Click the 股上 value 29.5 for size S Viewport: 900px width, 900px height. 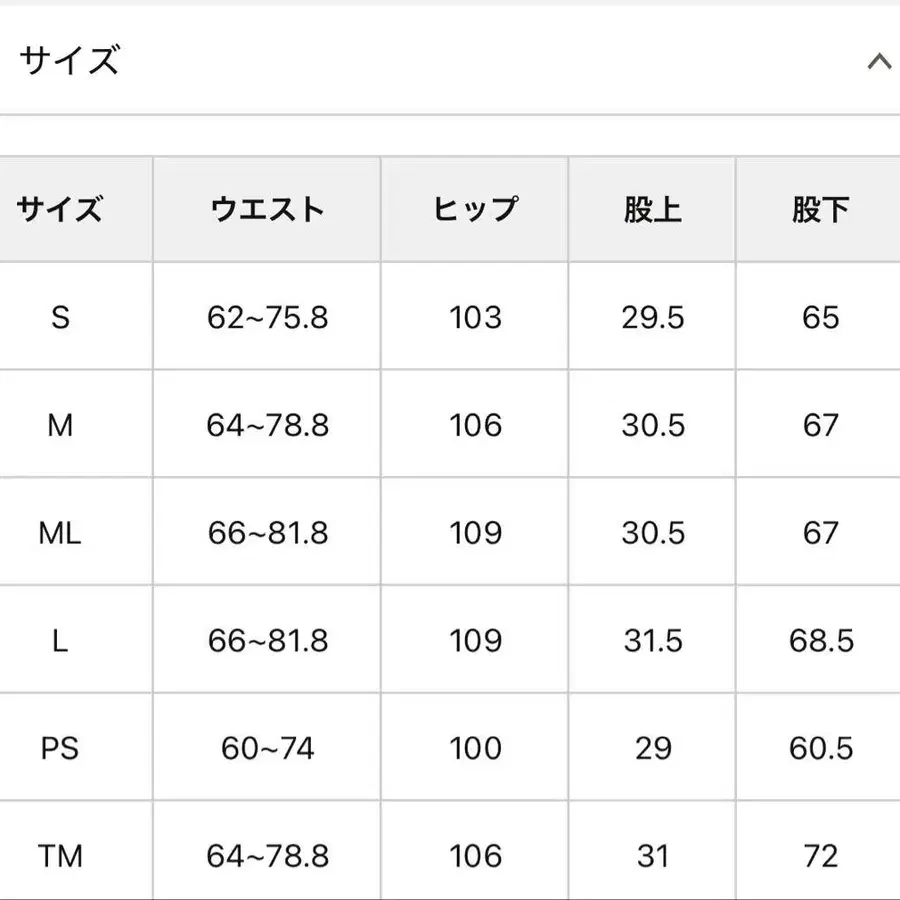651,318
